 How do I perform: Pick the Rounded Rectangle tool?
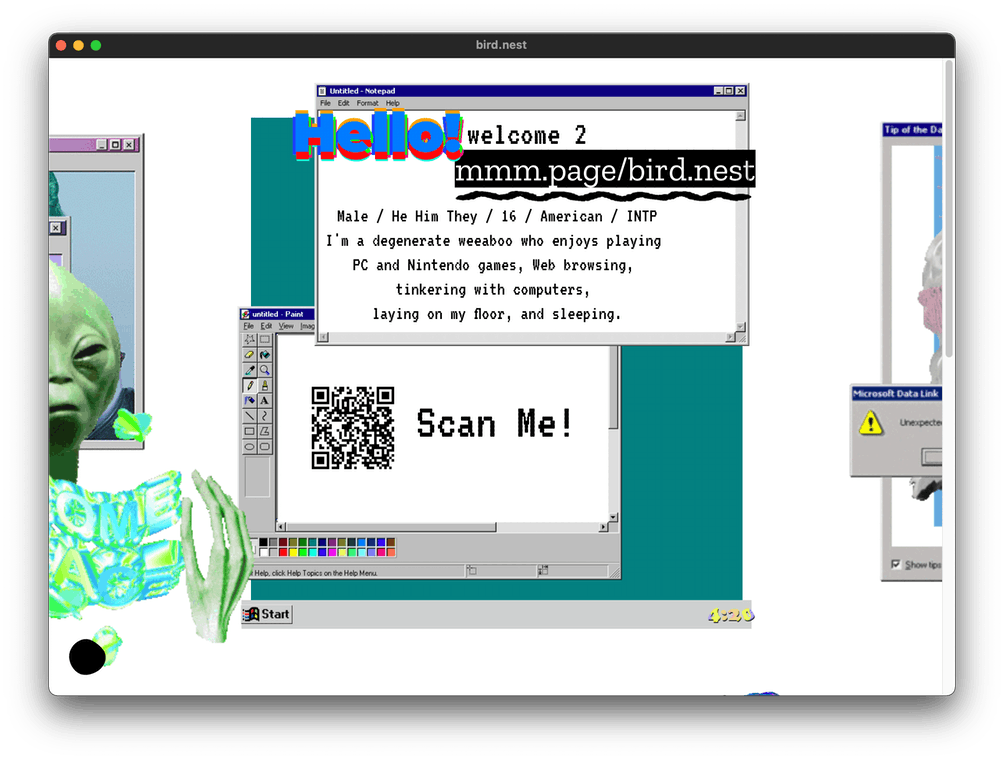pos(264,446)
